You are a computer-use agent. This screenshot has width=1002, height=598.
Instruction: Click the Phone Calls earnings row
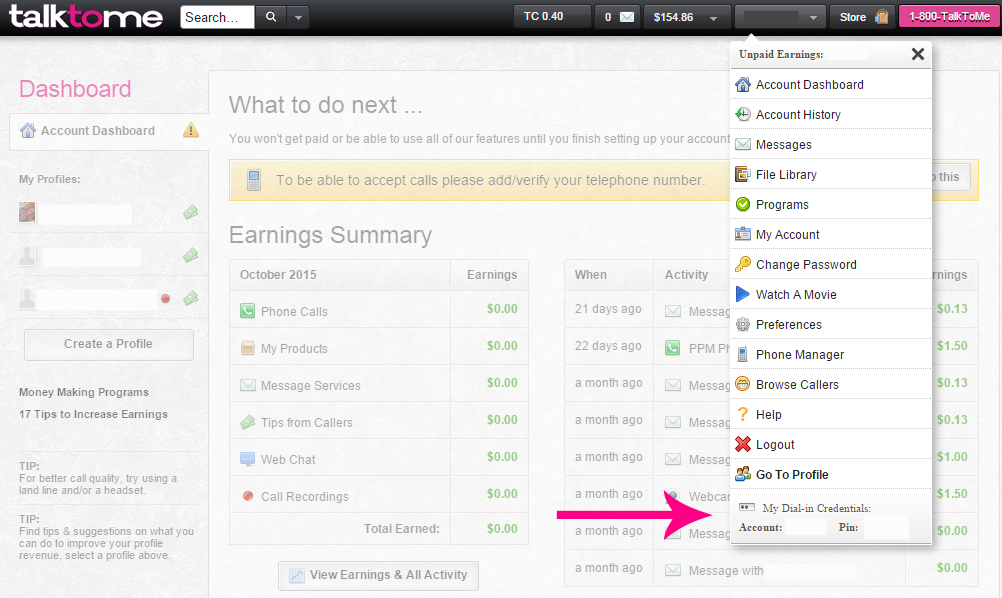pos(379,310)
